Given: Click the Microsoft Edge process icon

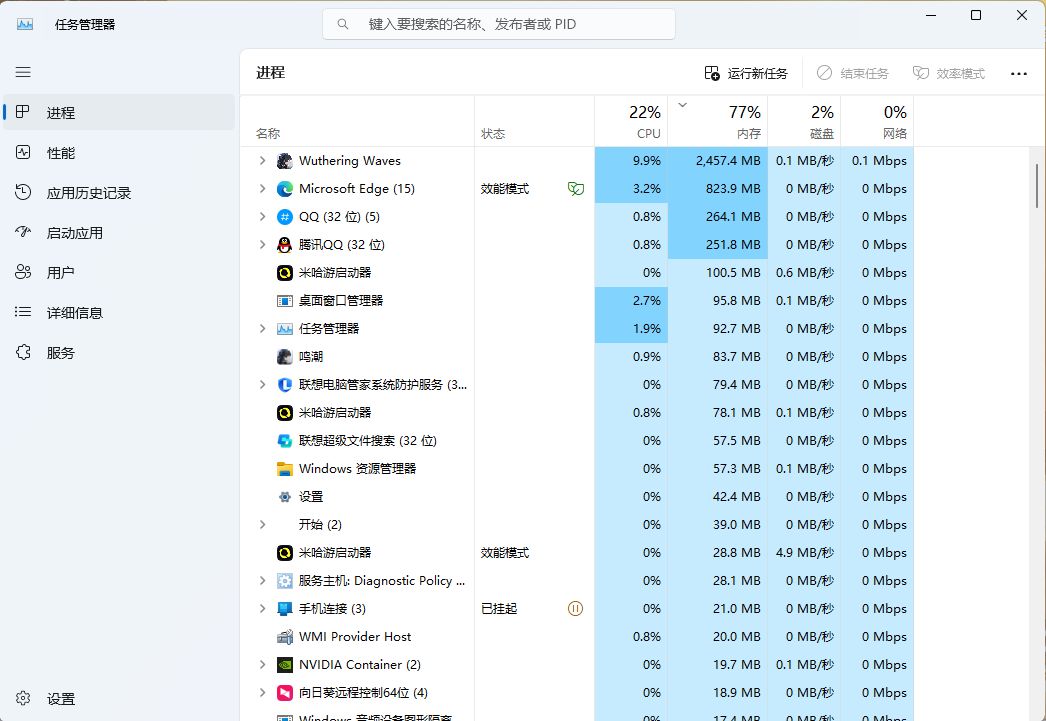Looking at the screenshot, I should [x=285, y=189].
